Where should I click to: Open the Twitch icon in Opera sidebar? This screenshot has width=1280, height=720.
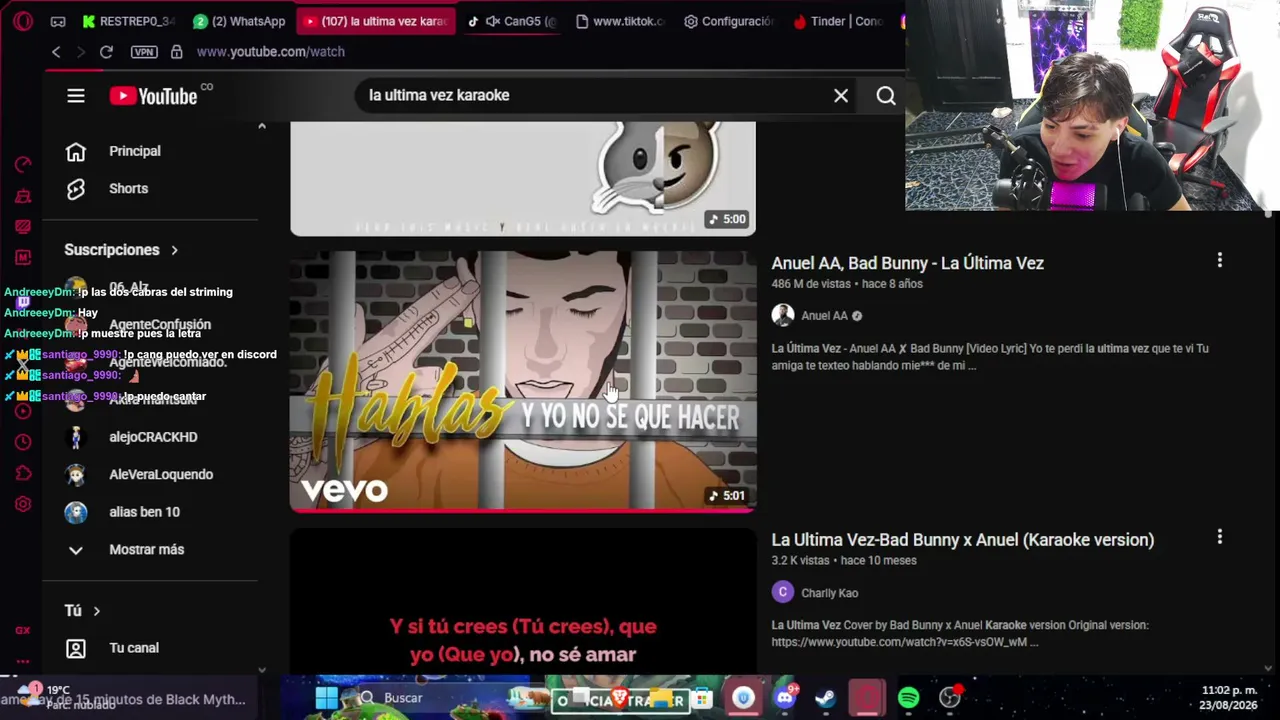point(23,301)
